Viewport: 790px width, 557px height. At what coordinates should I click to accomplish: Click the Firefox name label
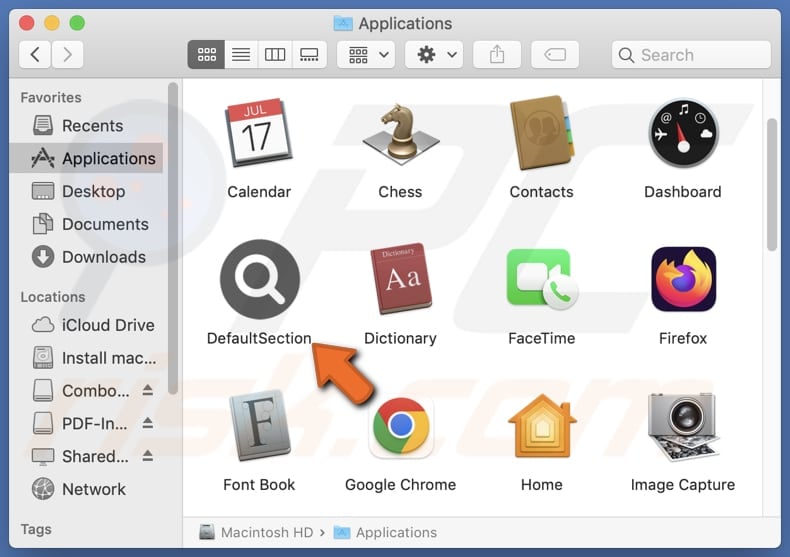[683, 338]
